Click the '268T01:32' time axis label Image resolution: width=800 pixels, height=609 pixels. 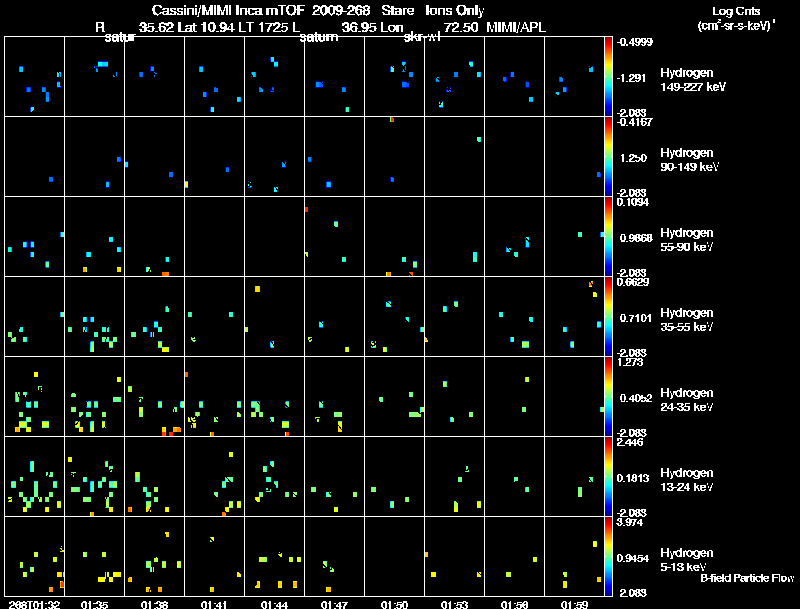tap(34, 605)
